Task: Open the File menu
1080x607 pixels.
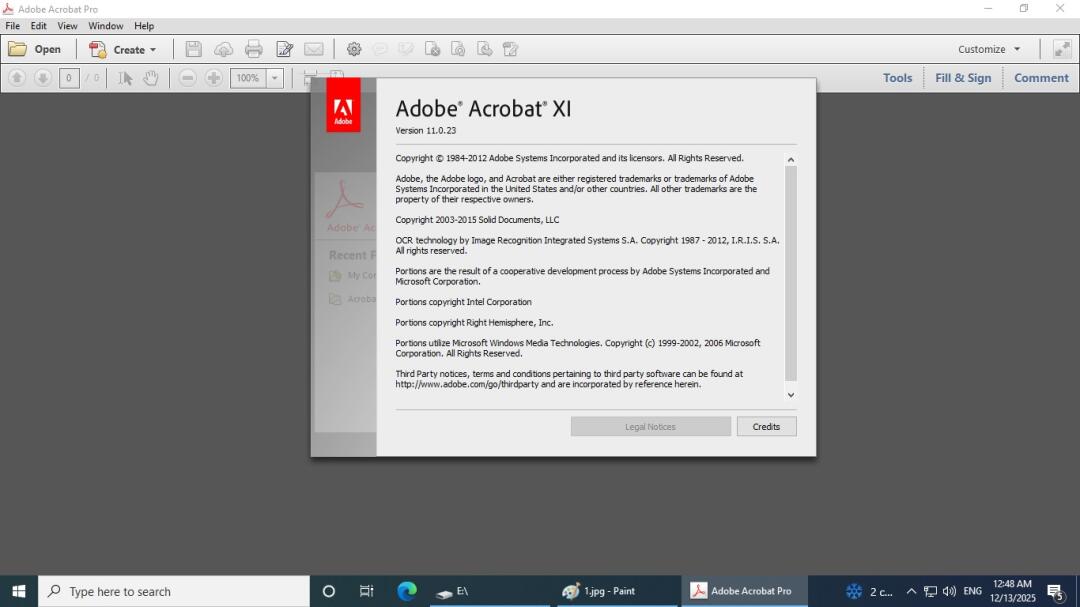Action: click(x=12, y=26)
